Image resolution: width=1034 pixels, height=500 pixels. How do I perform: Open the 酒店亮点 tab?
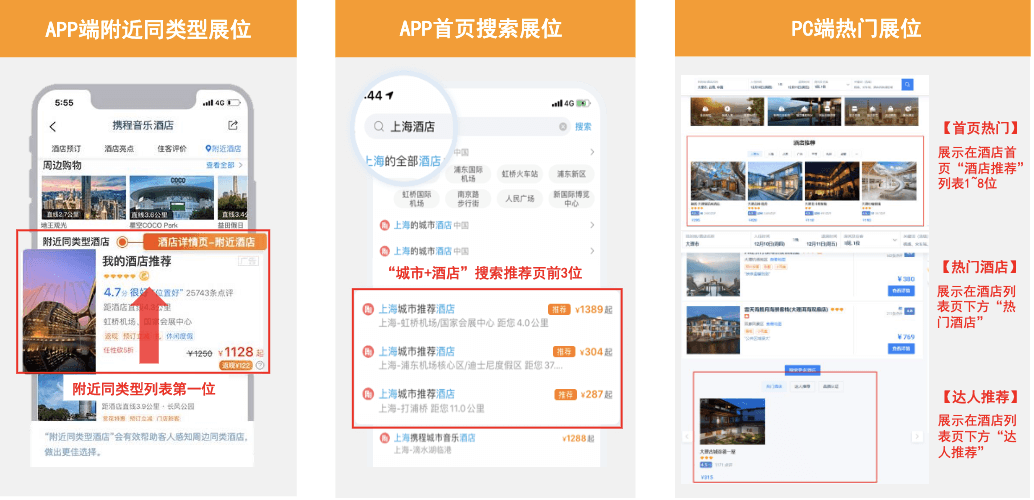[119, 148]
